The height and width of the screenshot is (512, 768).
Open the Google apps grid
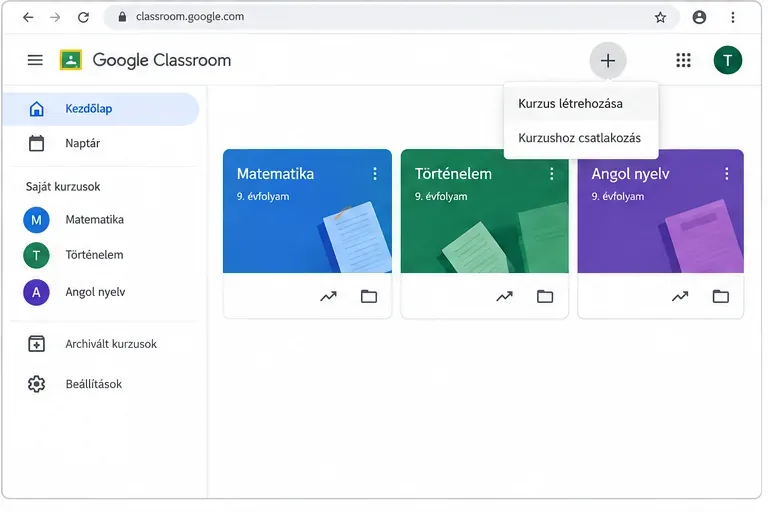[683, 60]
